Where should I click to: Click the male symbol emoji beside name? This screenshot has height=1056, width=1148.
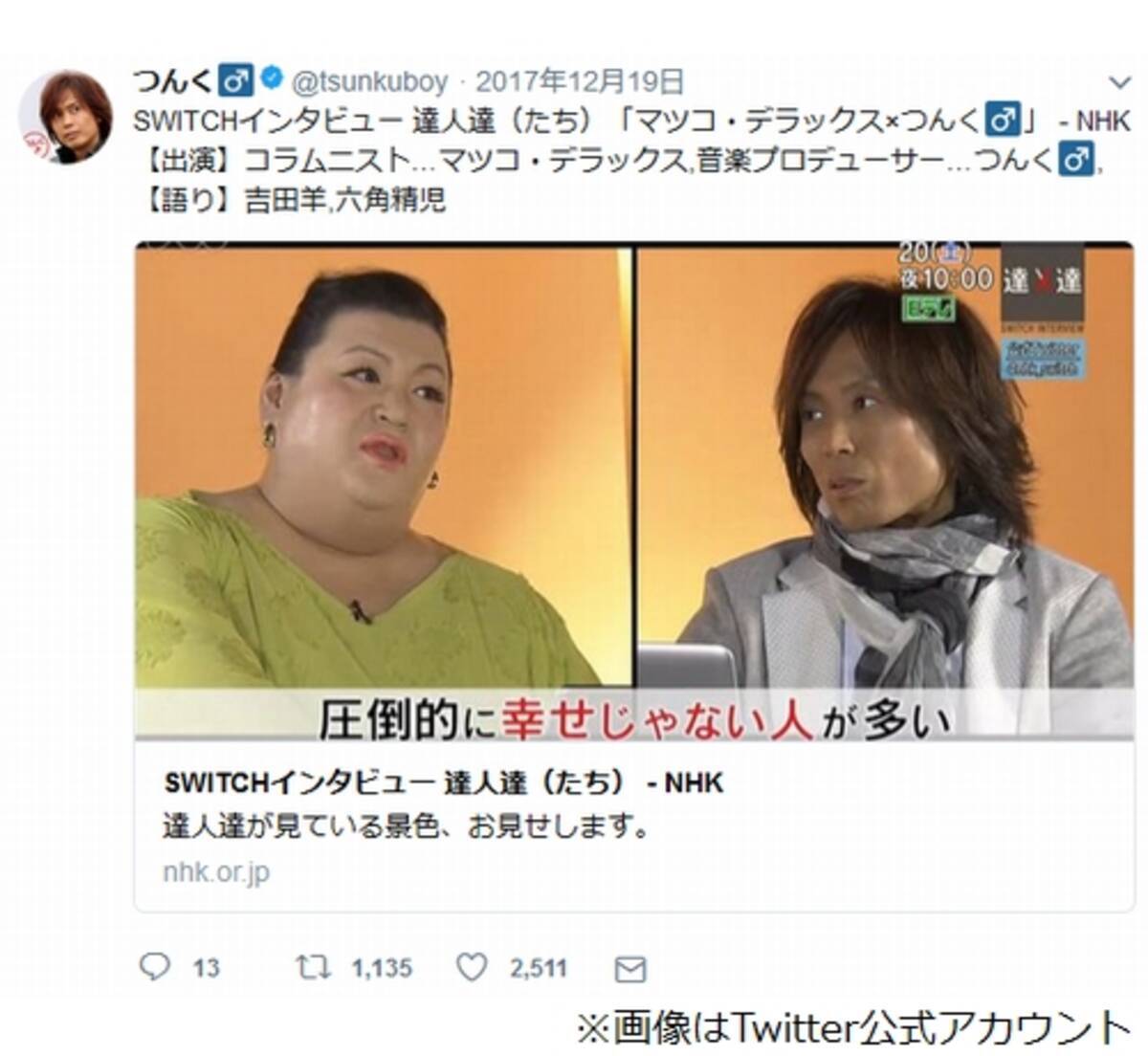(x=237, y=80)
